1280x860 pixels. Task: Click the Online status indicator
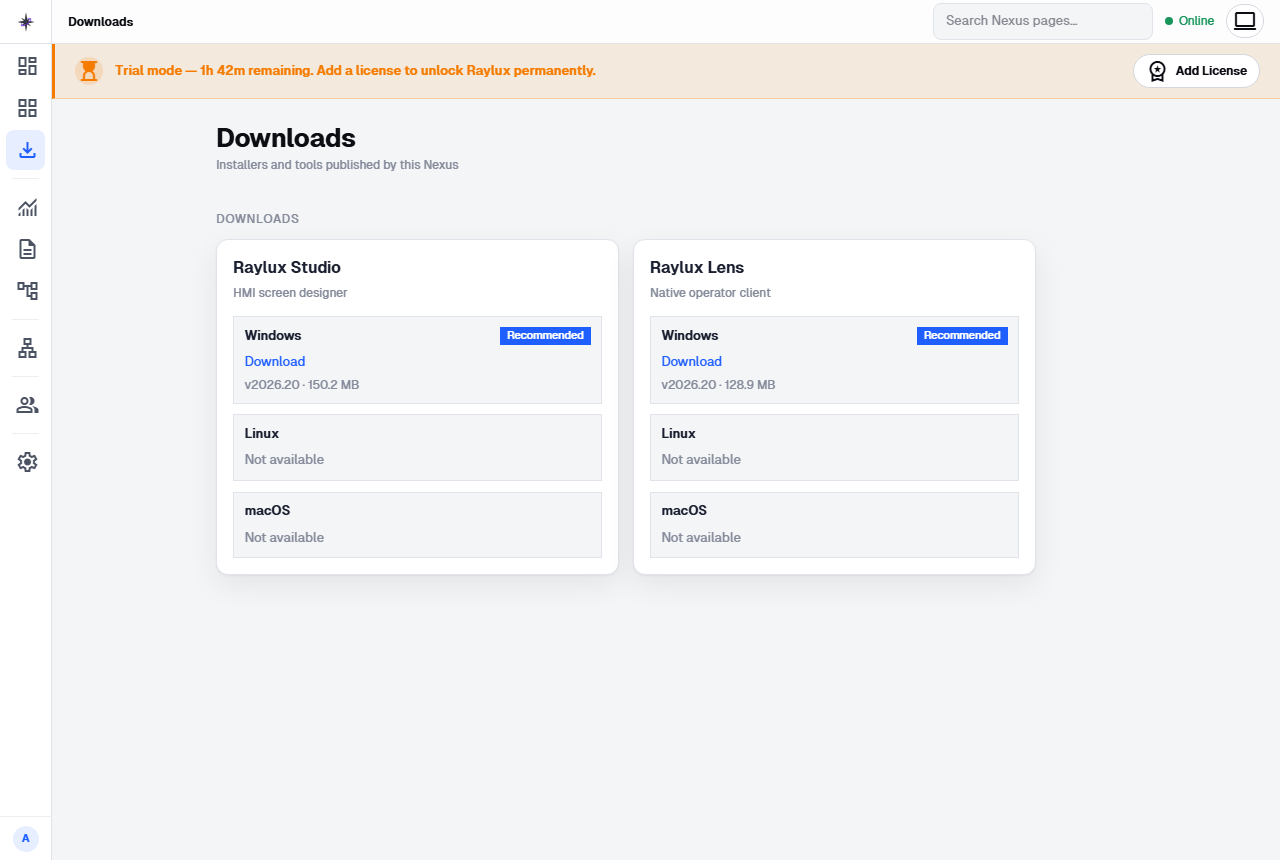point(1189,21)
